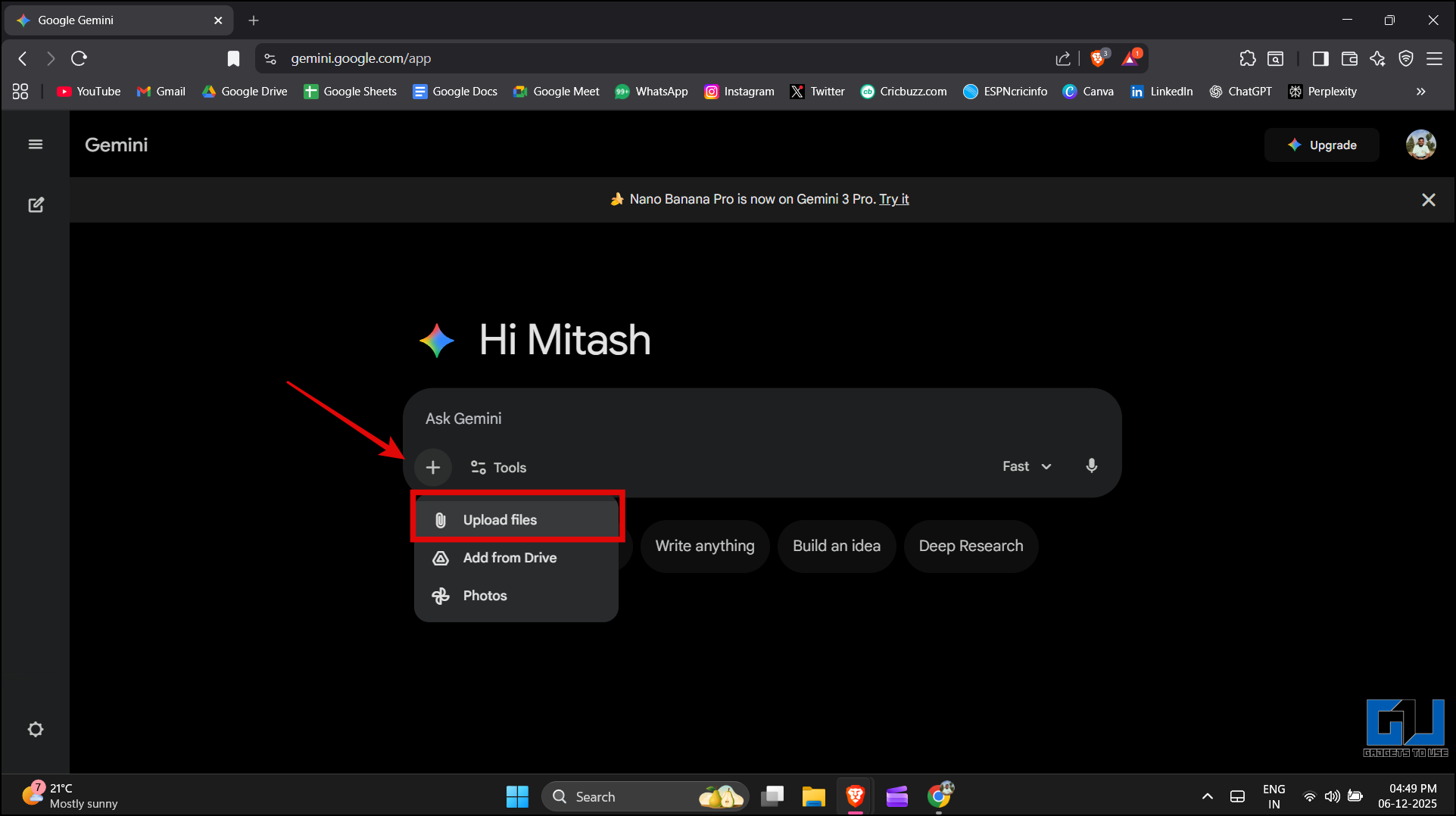Image resolution: width=1456 pixels, height=816 pixels.
Task: Open Brave Shields icon in address bar
Action: click(1098, 58)
